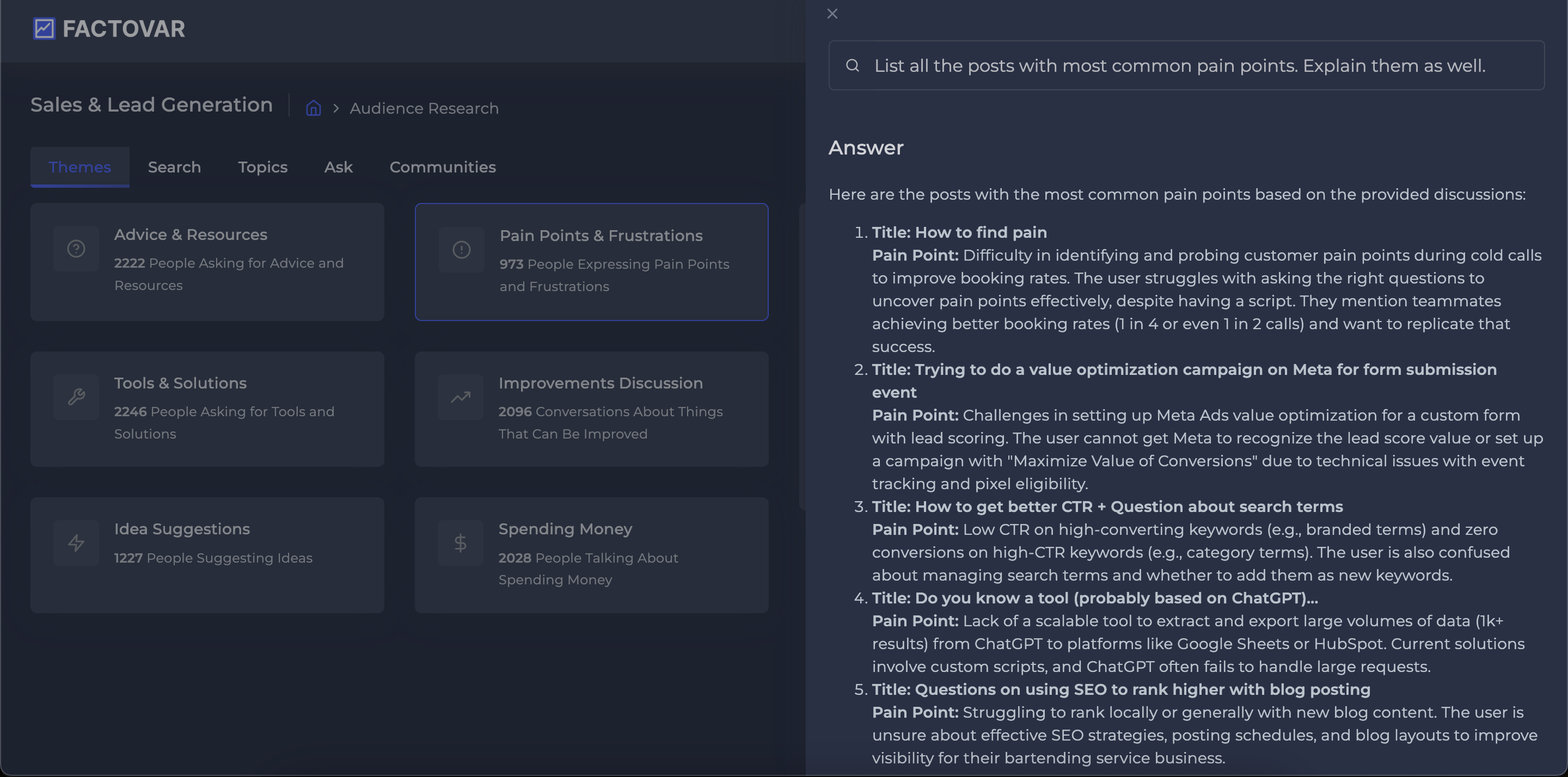Click the magnifier icon in the question field
This screenshot has height=777, width=1568.
coord(852,66)
